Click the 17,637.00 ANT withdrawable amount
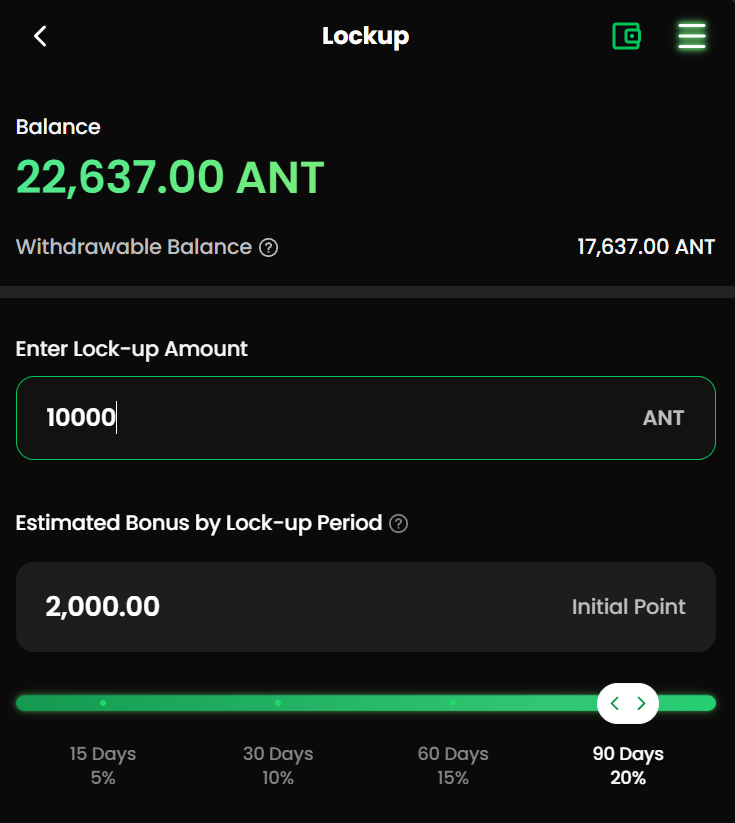Screen dimensions: 735x823 [646, 247]
